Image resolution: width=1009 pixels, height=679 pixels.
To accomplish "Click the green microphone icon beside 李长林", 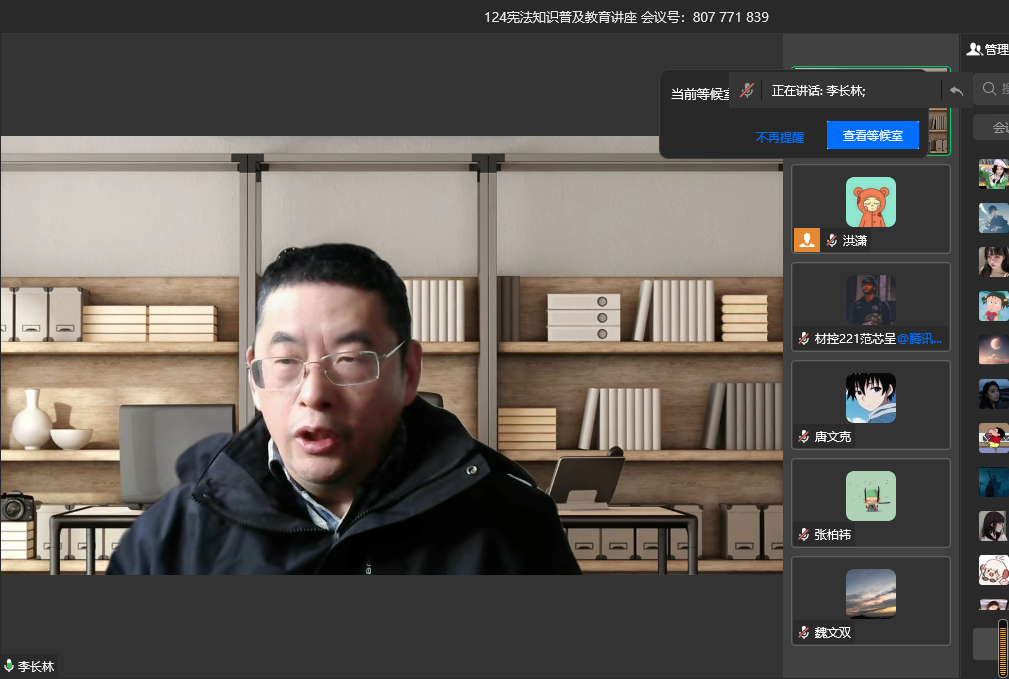I will coord(9,666).
